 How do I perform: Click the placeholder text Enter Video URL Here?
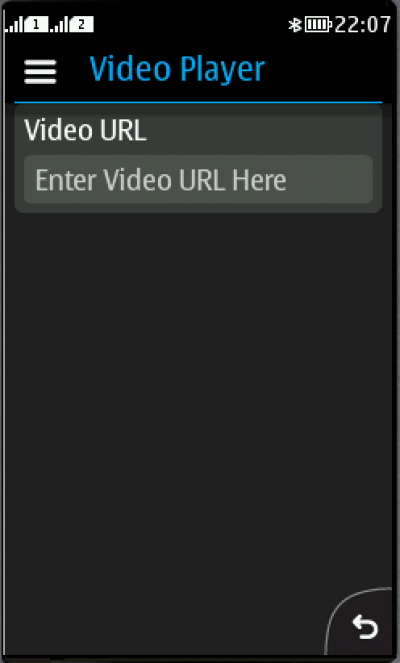pyautogui.click(x=161, y=180)
